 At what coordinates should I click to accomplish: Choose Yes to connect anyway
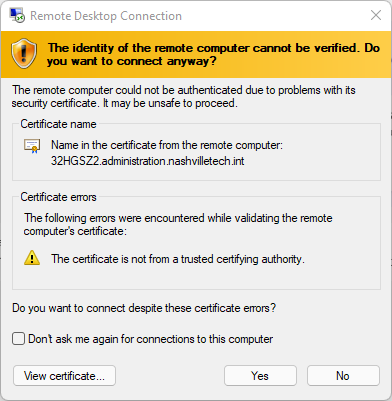click(x=260, y=376)
